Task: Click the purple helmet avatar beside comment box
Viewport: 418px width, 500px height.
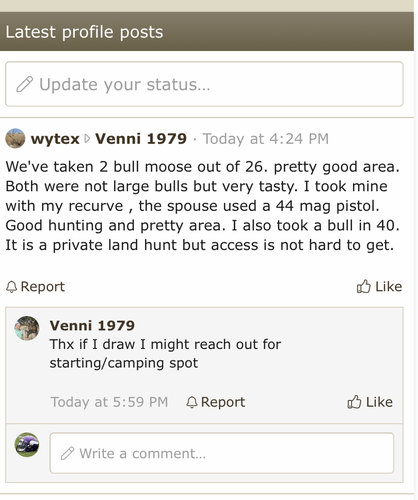Action: tap(27, 445)
